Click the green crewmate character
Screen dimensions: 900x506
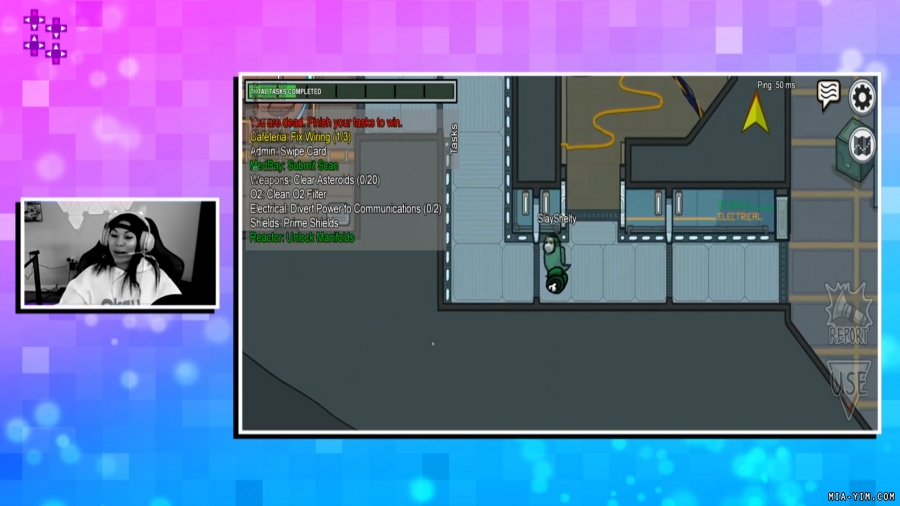pos(554,264)
